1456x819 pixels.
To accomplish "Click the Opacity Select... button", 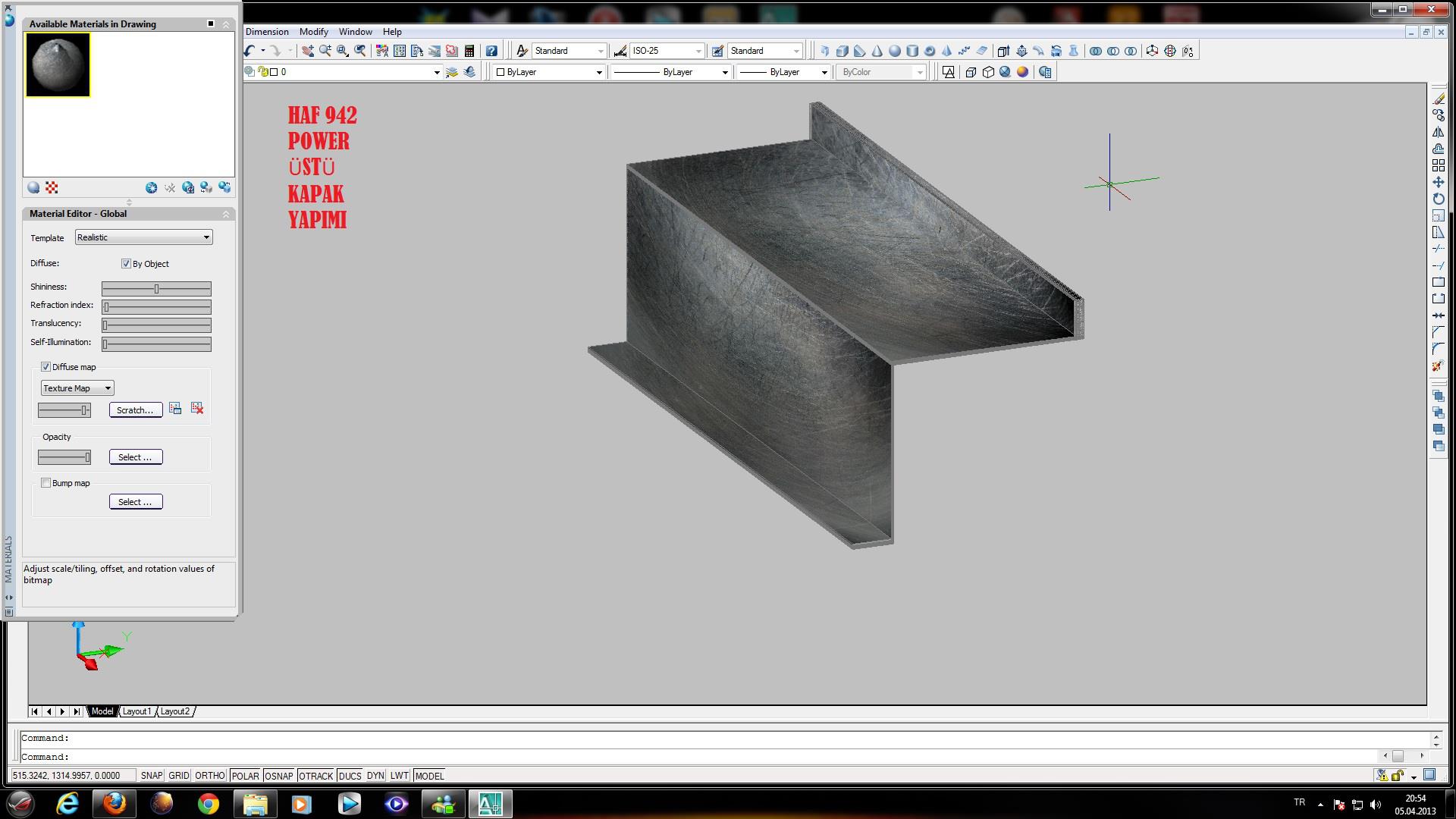I will [x=135, y=457].
